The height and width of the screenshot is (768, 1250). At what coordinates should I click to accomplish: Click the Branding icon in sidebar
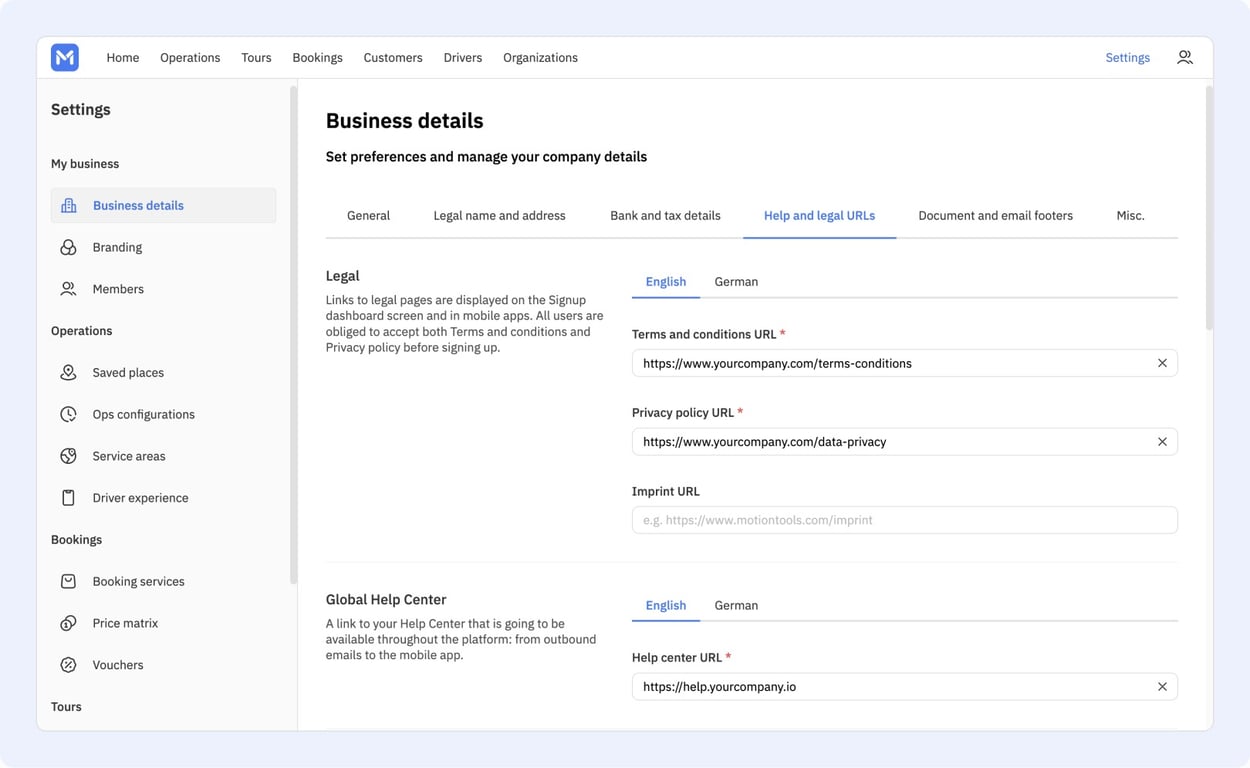68,247
